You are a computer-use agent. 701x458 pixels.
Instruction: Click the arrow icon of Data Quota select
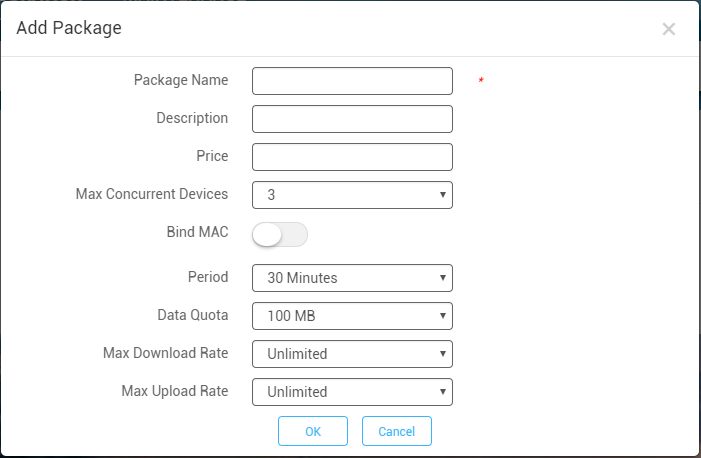click(443, 315)
